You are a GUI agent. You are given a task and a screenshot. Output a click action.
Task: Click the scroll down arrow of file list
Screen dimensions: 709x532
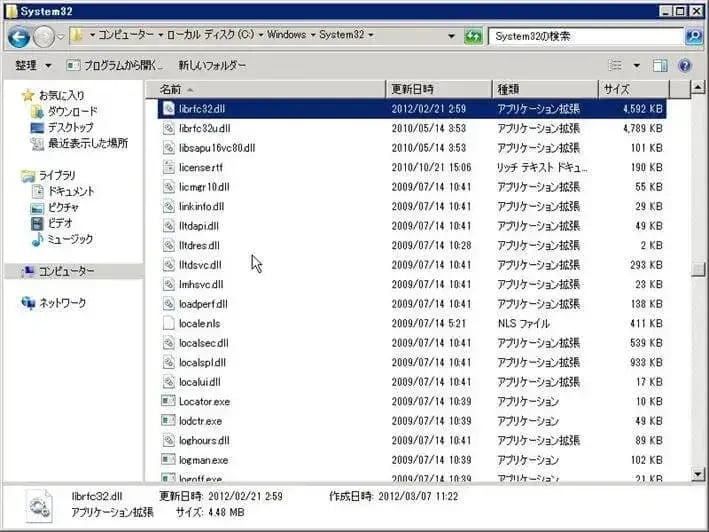pos(698,474)
